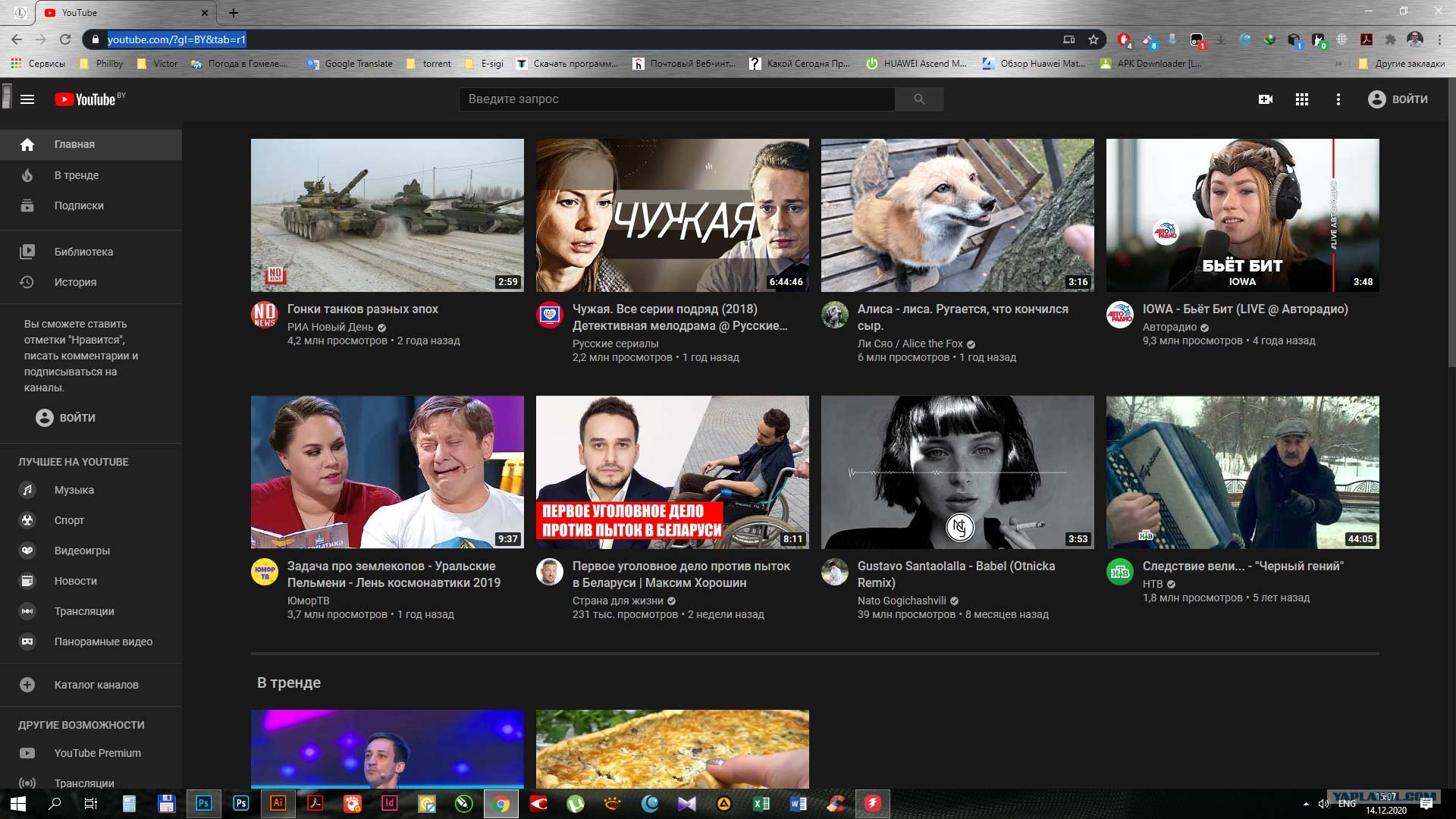Open the YouTube apps grid icon
1456x819 pixels.
1302,99
